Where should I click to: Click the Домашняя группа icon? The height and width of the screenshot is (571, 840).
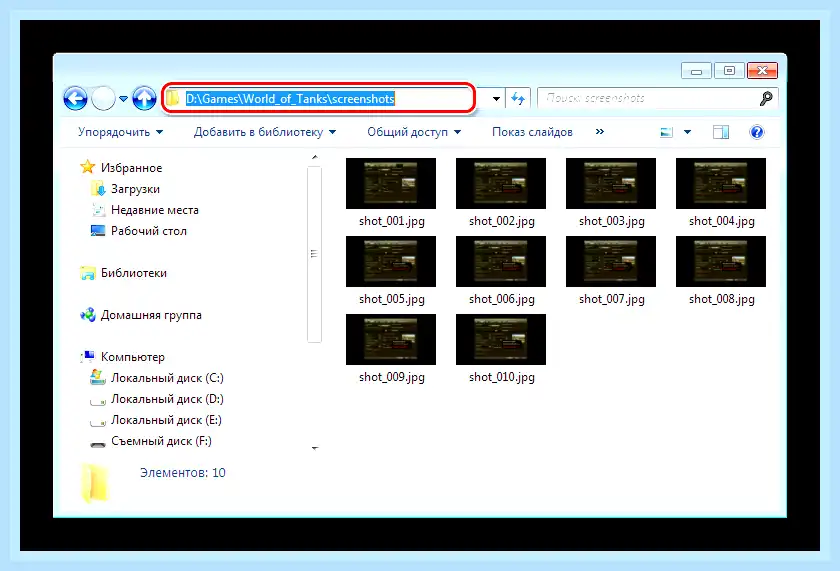coord(87,315)
